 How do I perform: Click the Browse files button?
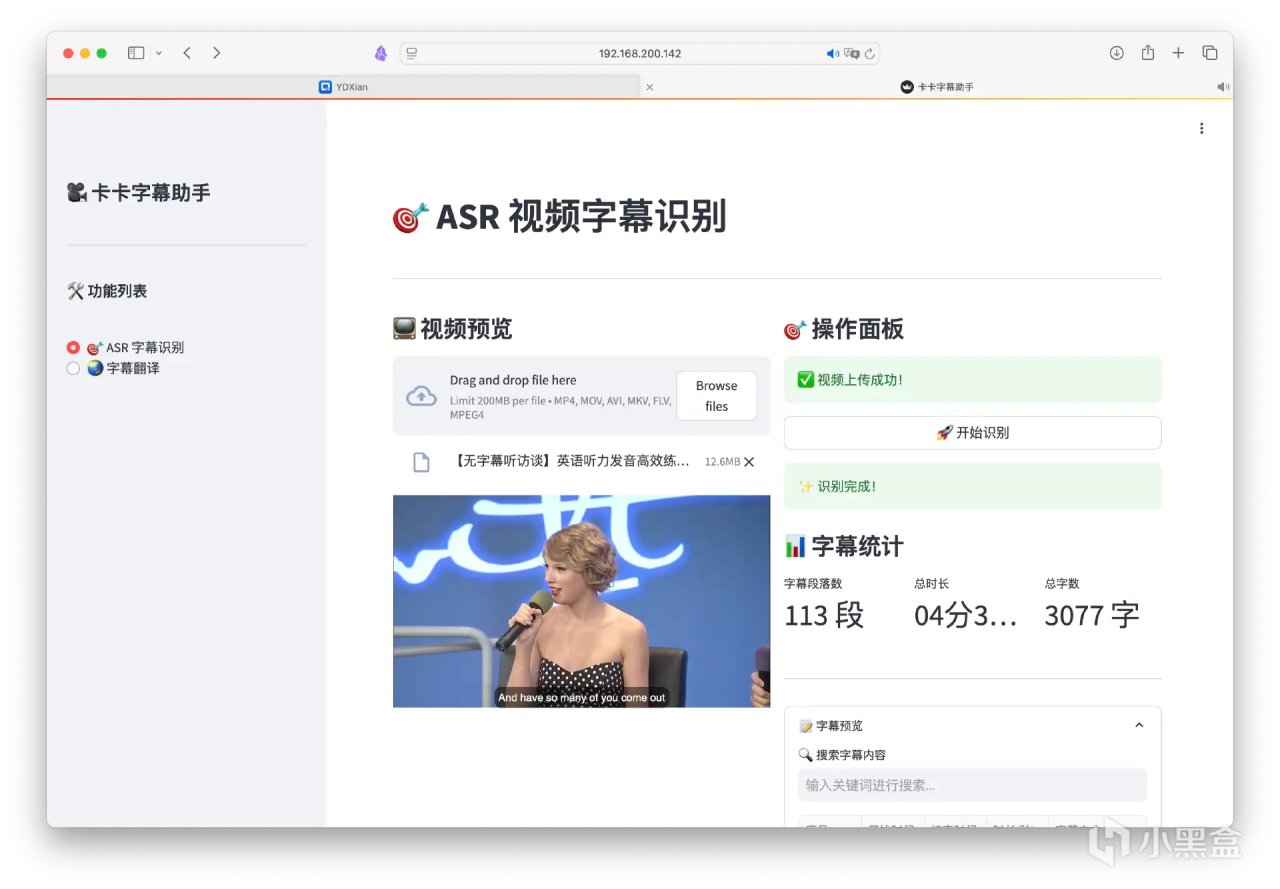click(x=716, y=396)
